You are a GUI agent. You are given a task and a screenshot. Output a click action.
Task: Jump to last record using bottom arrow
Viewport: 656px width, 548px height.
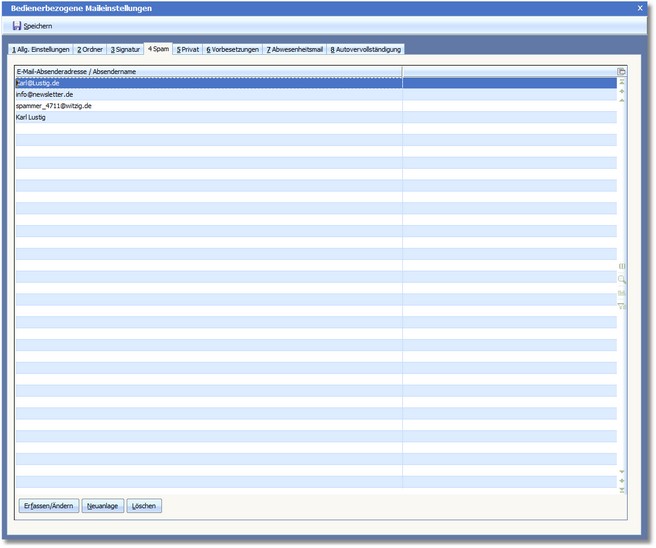click(622, 490)
